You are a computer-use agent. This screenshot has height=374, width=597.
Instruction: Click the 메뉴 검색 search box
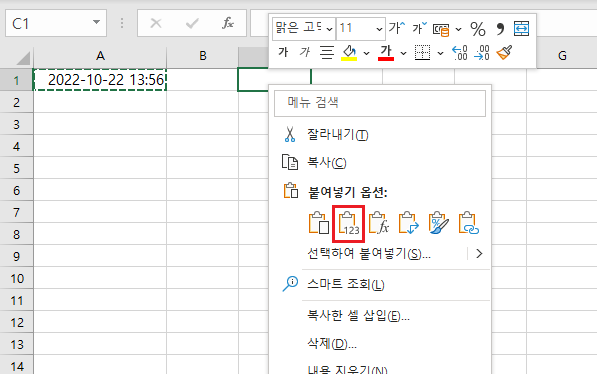click(380, 103)
